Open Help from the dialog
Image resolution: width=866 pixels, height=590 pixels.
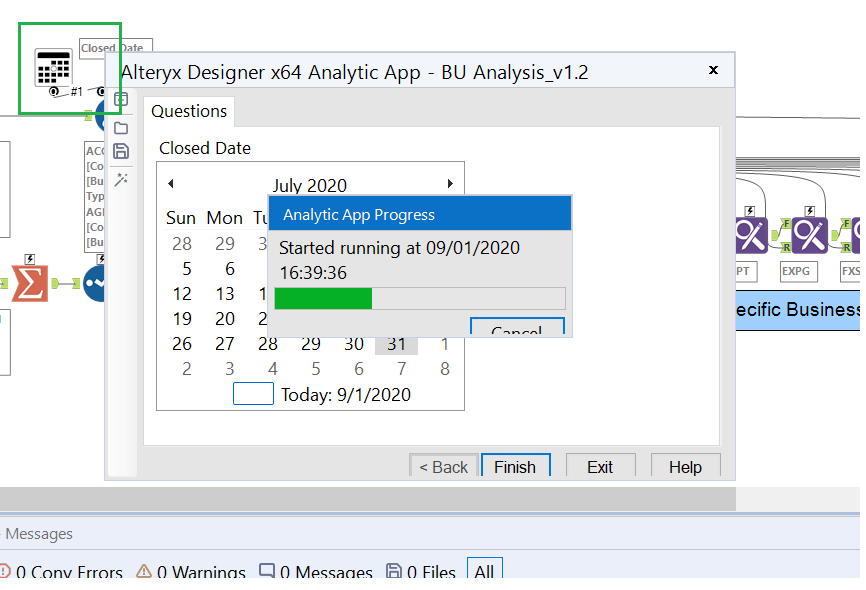point(685,466)
